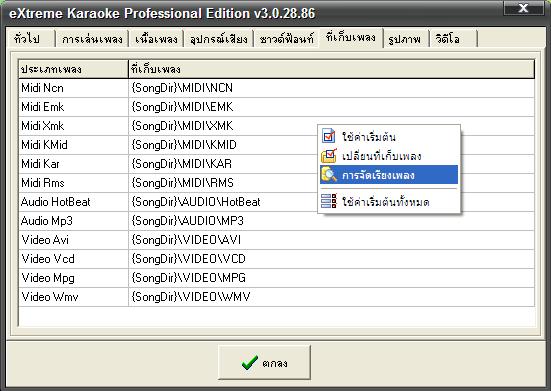Click path {SongDir}\VIDEO\VCD

coord(188,259)
